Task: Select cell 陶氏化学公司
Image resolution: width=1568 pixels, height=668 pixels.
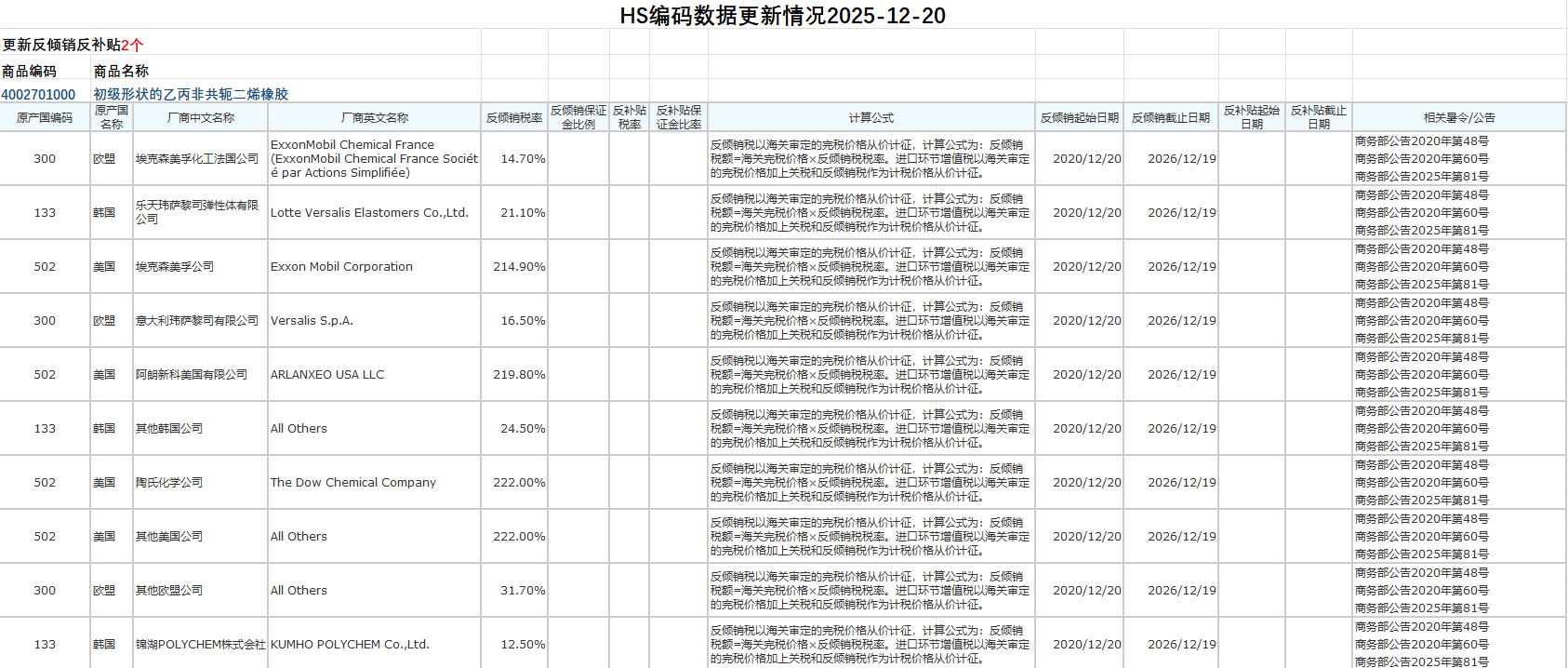Action: coord(201,483)
